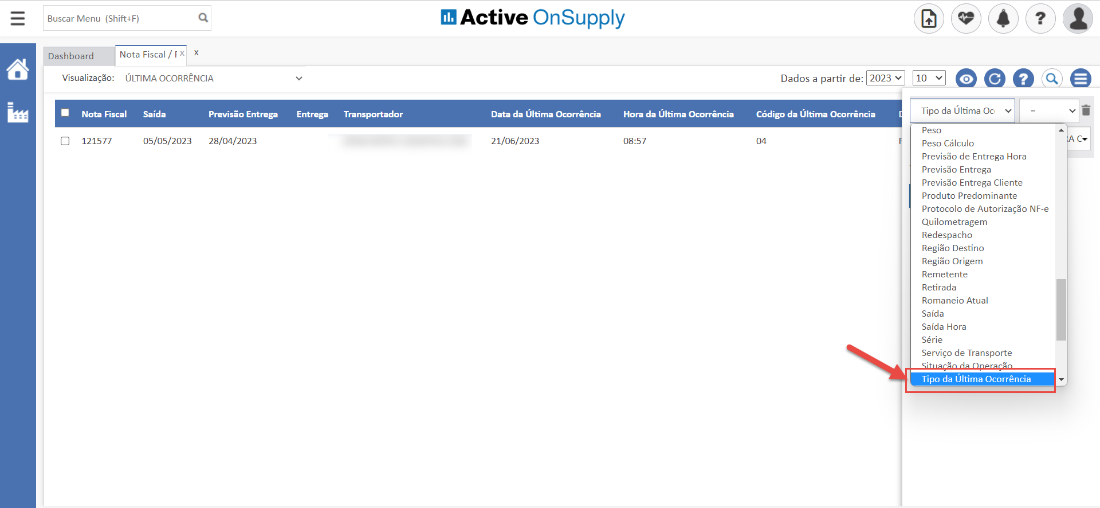Select Previsão de Entrega Hora option
1100x508 pixels.
pyautogui.click(x=982, y=156)
